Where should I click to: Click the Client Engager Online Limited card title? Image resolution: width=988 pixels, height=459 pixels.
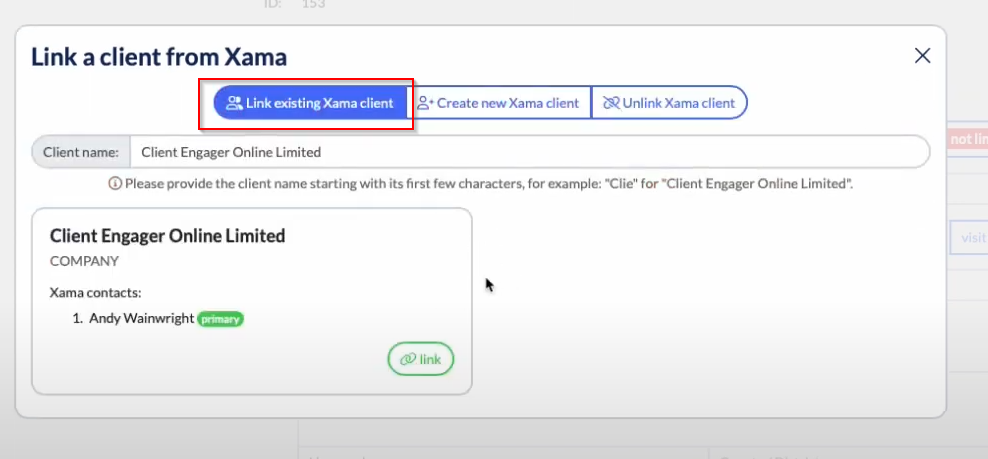[168, 236]
